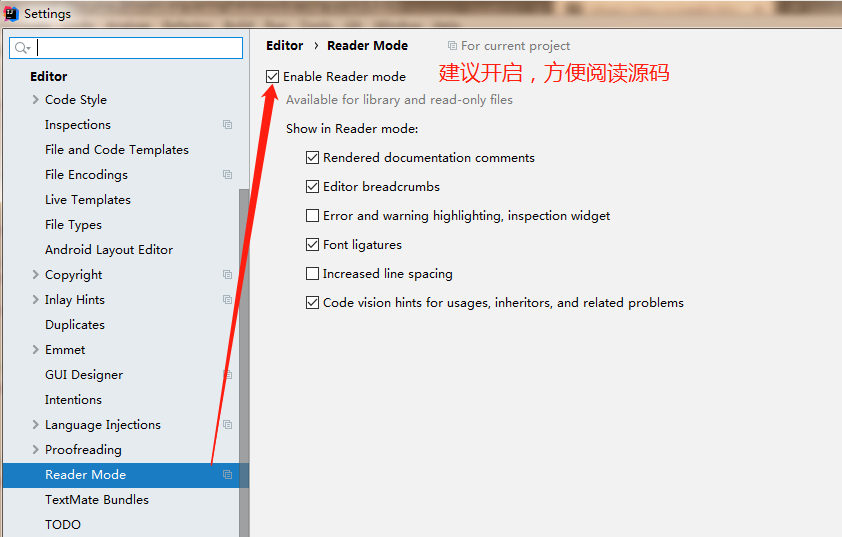Screen dimensions: 842x537
Task: Expand the Code Style node
Action: coord(35,99)
